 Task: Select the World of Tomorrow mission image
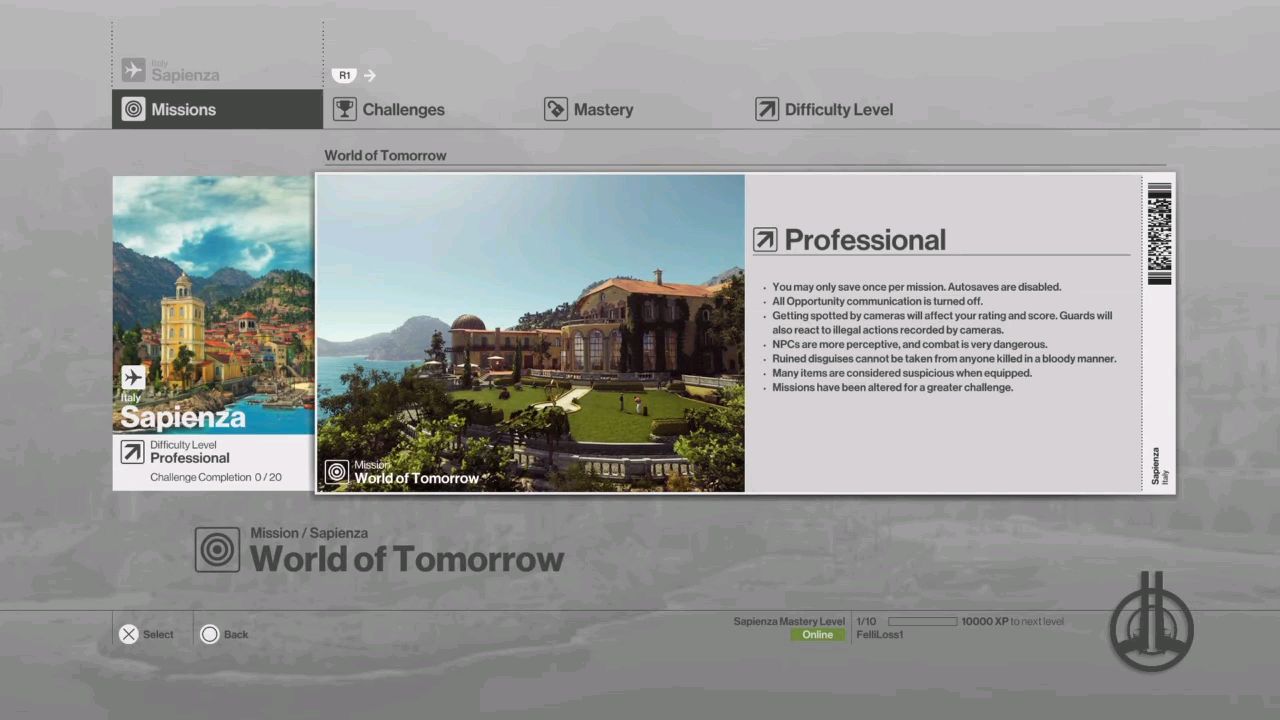pyautogui.click(x=530, y=333)
